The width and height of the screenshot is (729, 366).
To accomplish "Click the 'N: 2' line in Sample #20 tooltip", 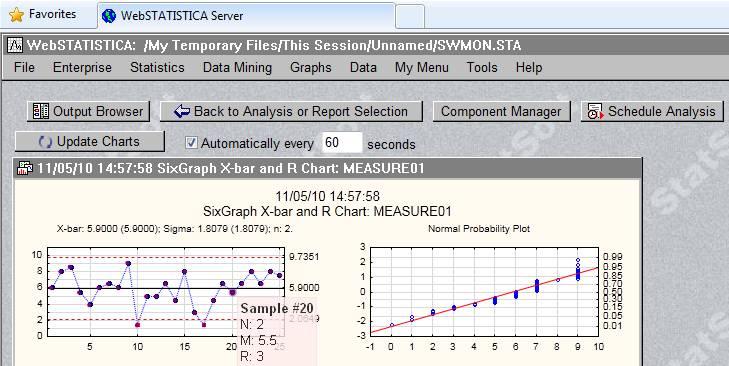I will [252, 325].
